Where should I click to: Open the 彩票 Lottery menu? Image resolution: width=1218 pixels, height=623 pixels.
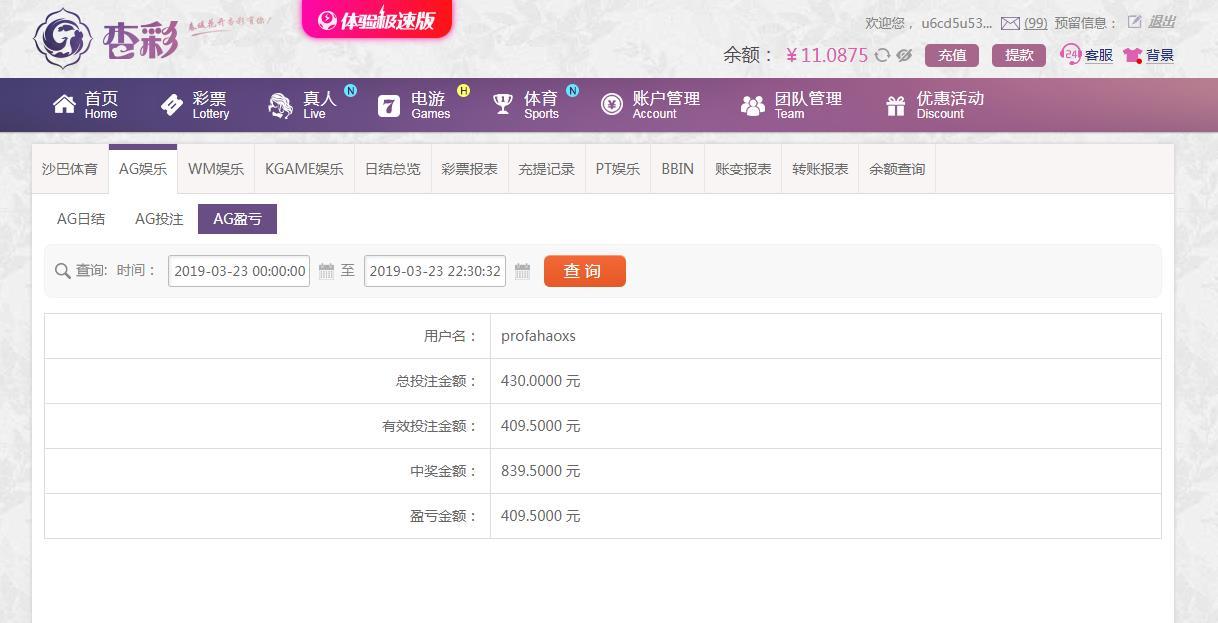(195, 105)
